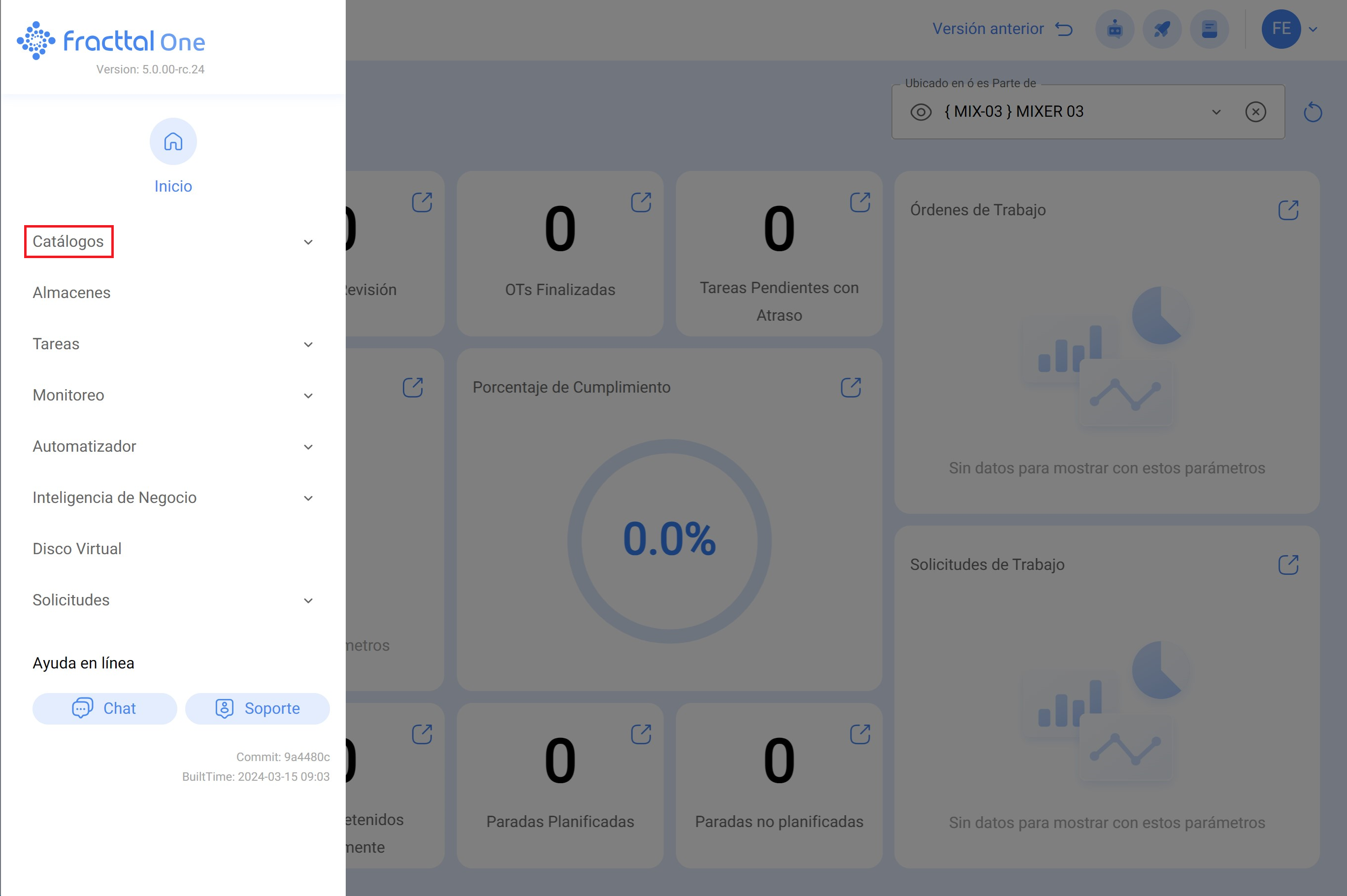This screenshot has width=1347, height=896.
Task: Expand the Monitoreo chevron
Action: coord(308,396)
